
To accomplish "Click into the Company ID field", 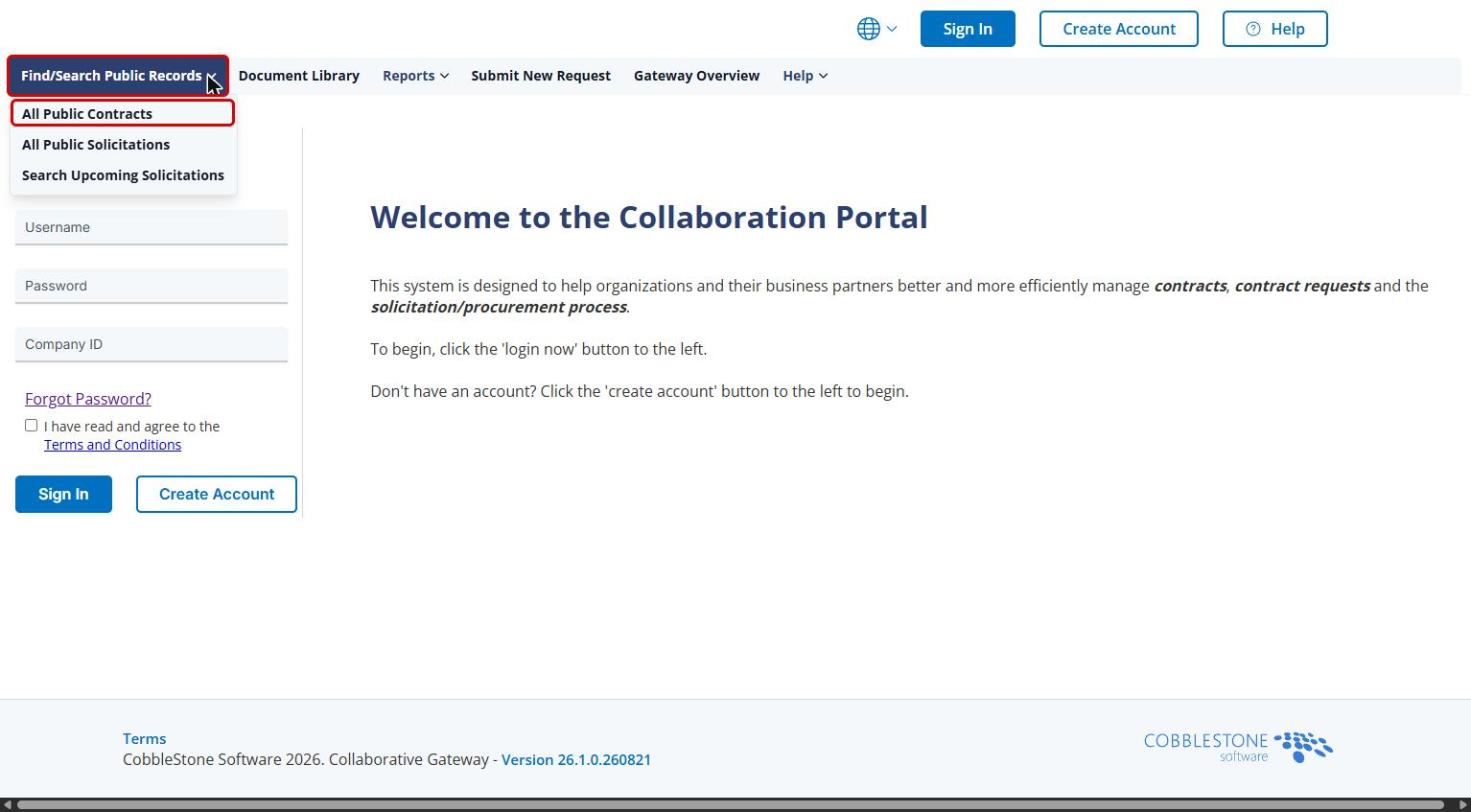I will (151, 344).
